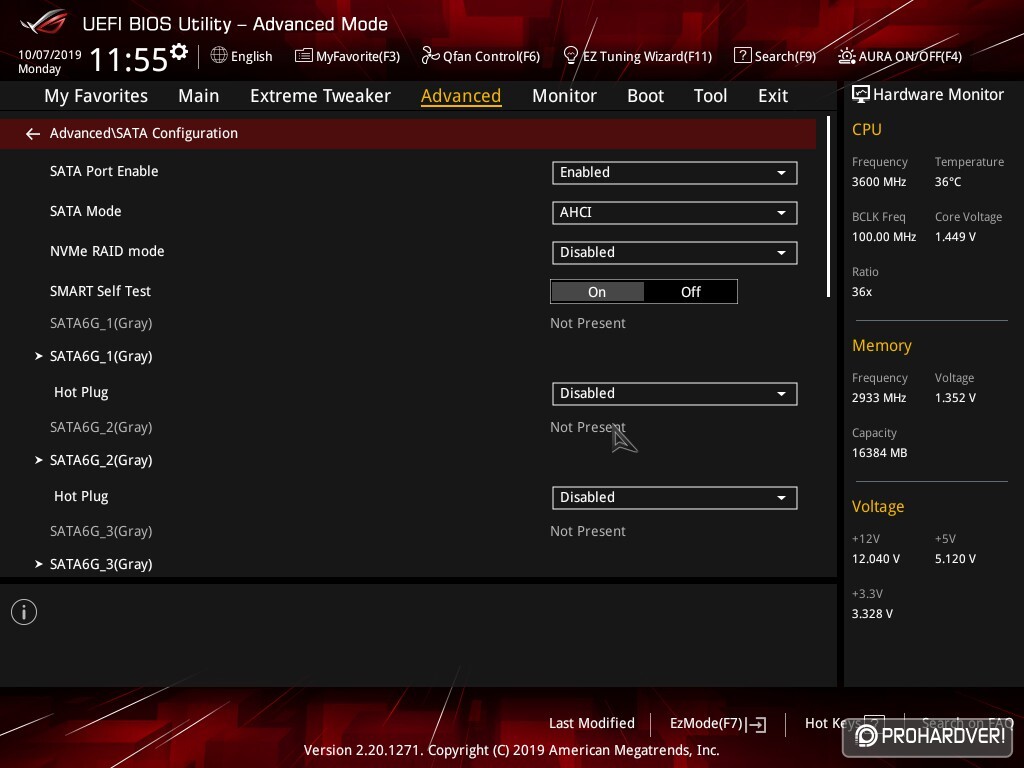Image resolution: width=1024 pixels, height=768 pixels.
Task: Open the clock settings gear icon
Action: 179,52
